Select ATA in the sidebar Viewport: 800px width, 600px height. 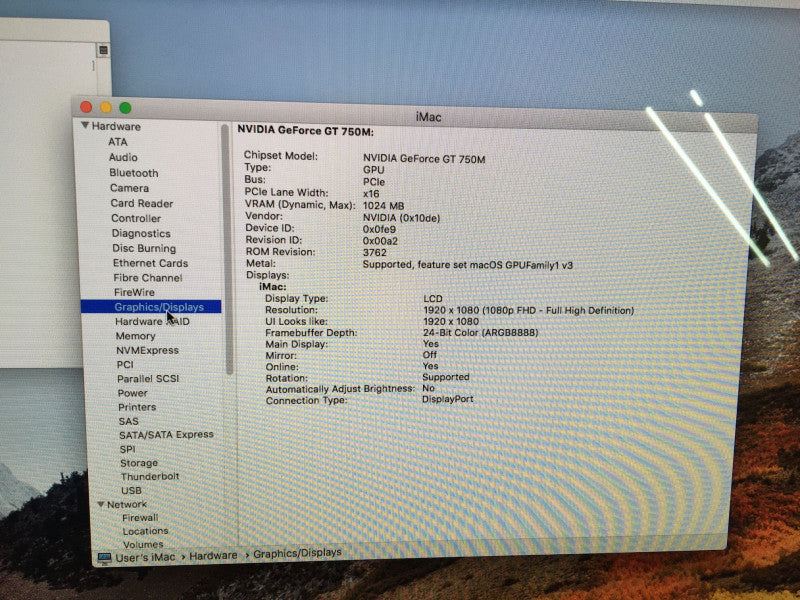point(118,142)
